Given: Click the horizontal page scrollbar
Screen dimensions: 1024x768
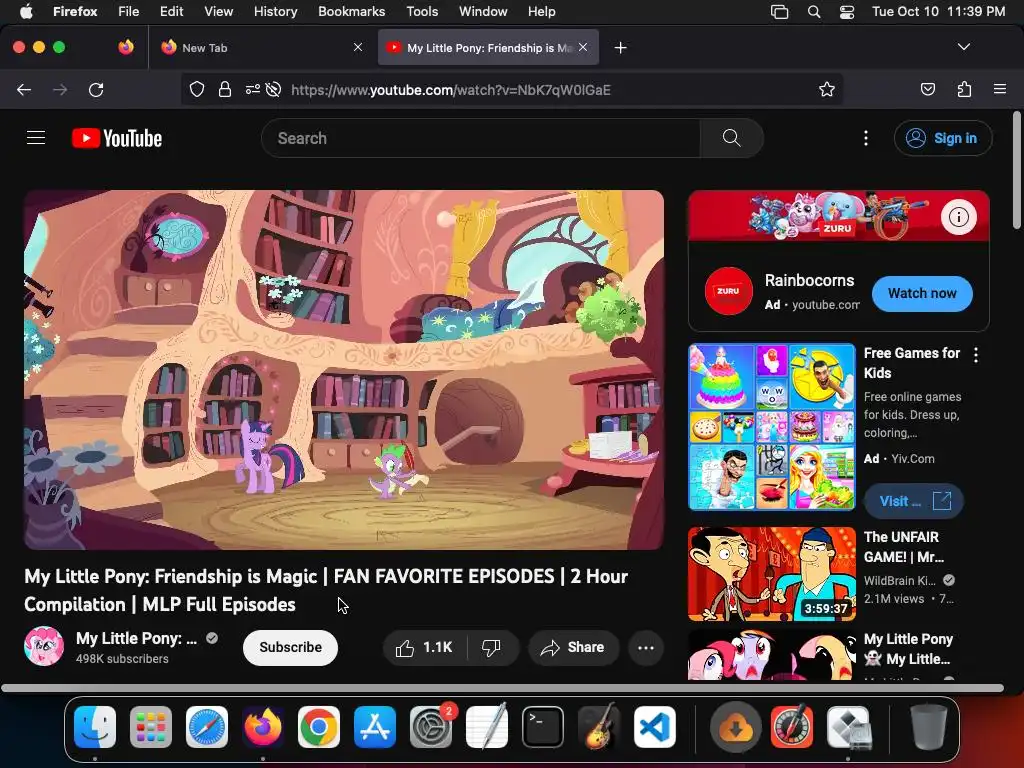Looking at the screenshot, I should click(x=502, y=688).
